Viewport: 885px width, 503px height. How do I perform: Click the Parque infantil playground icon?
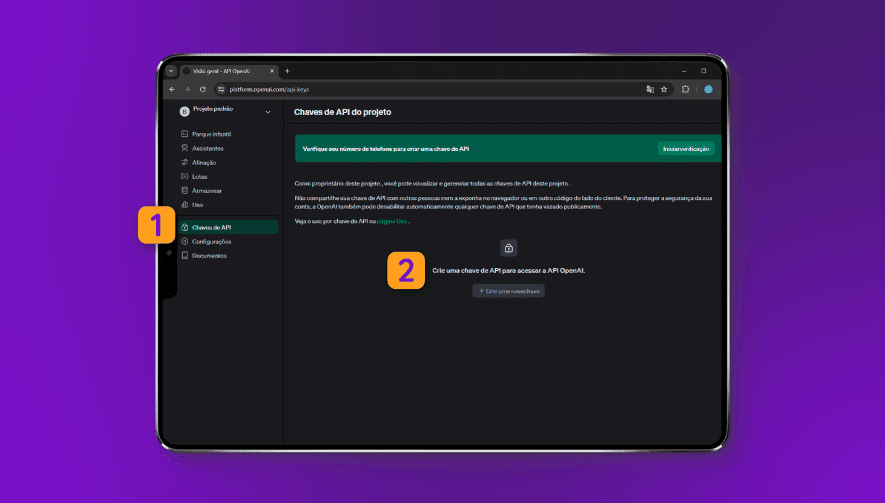185,134
